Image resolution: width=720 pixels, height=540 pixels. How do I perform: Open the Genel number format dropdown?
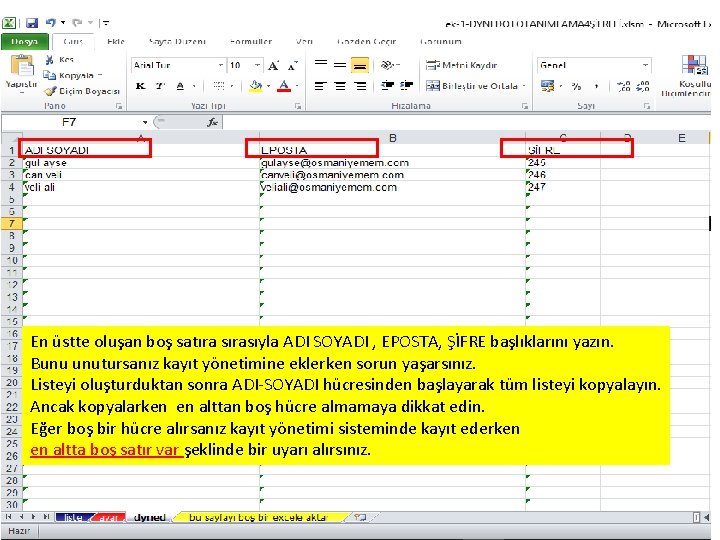pyautogui.click(x=645, y=65)
